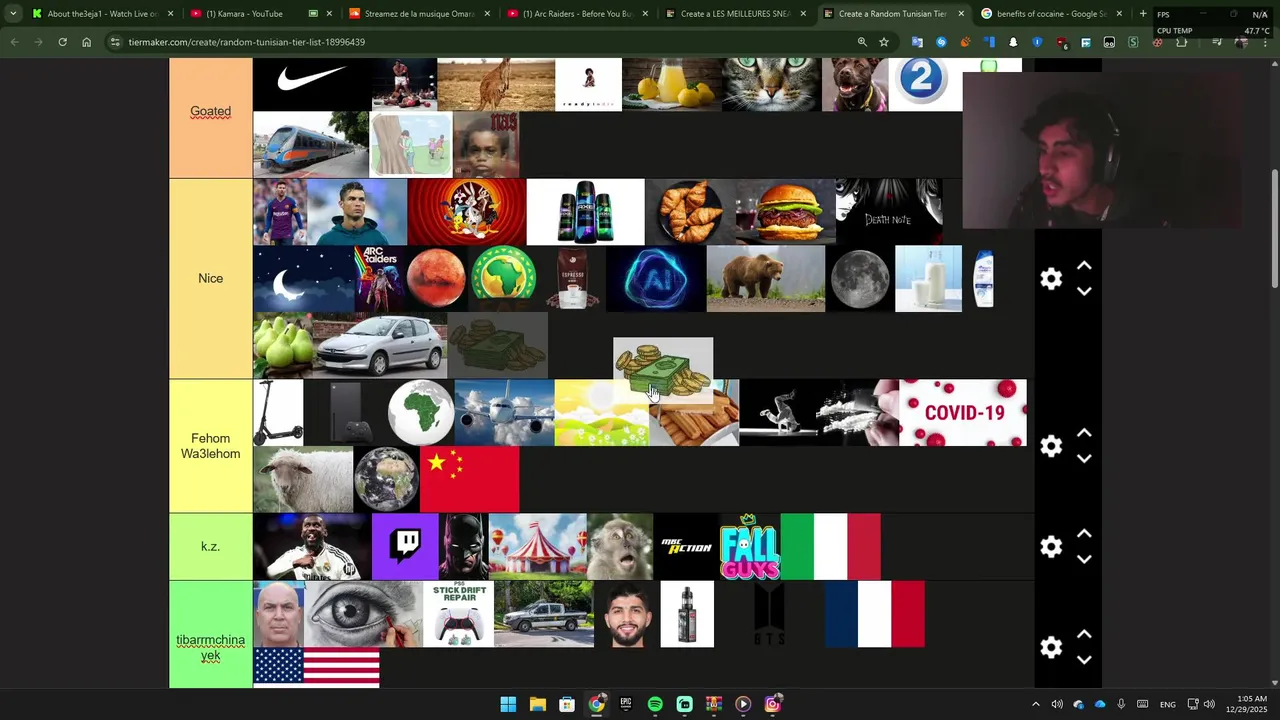Select the croissants image

click(690, 212)
